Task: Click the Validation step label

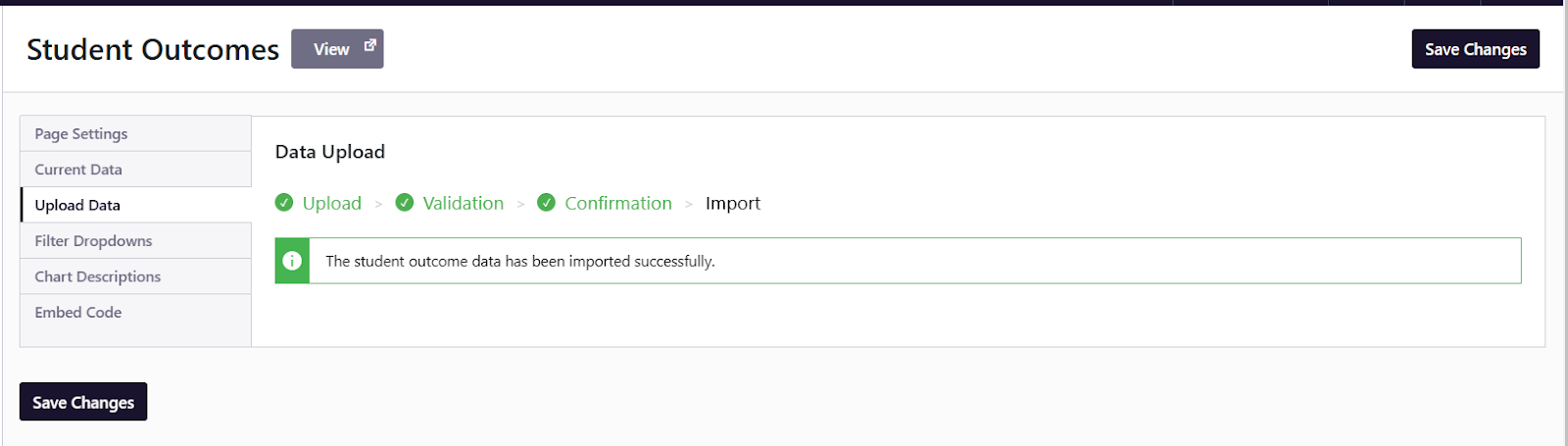Action: (x=464, y=203)
